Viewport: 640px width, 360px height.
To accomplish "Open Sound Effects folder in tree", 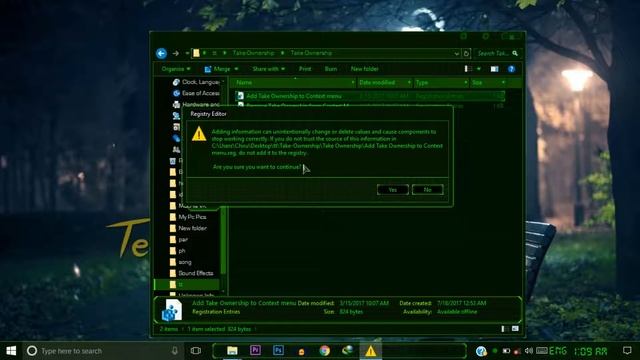I will pyautogui.click(x=191, y=273).
